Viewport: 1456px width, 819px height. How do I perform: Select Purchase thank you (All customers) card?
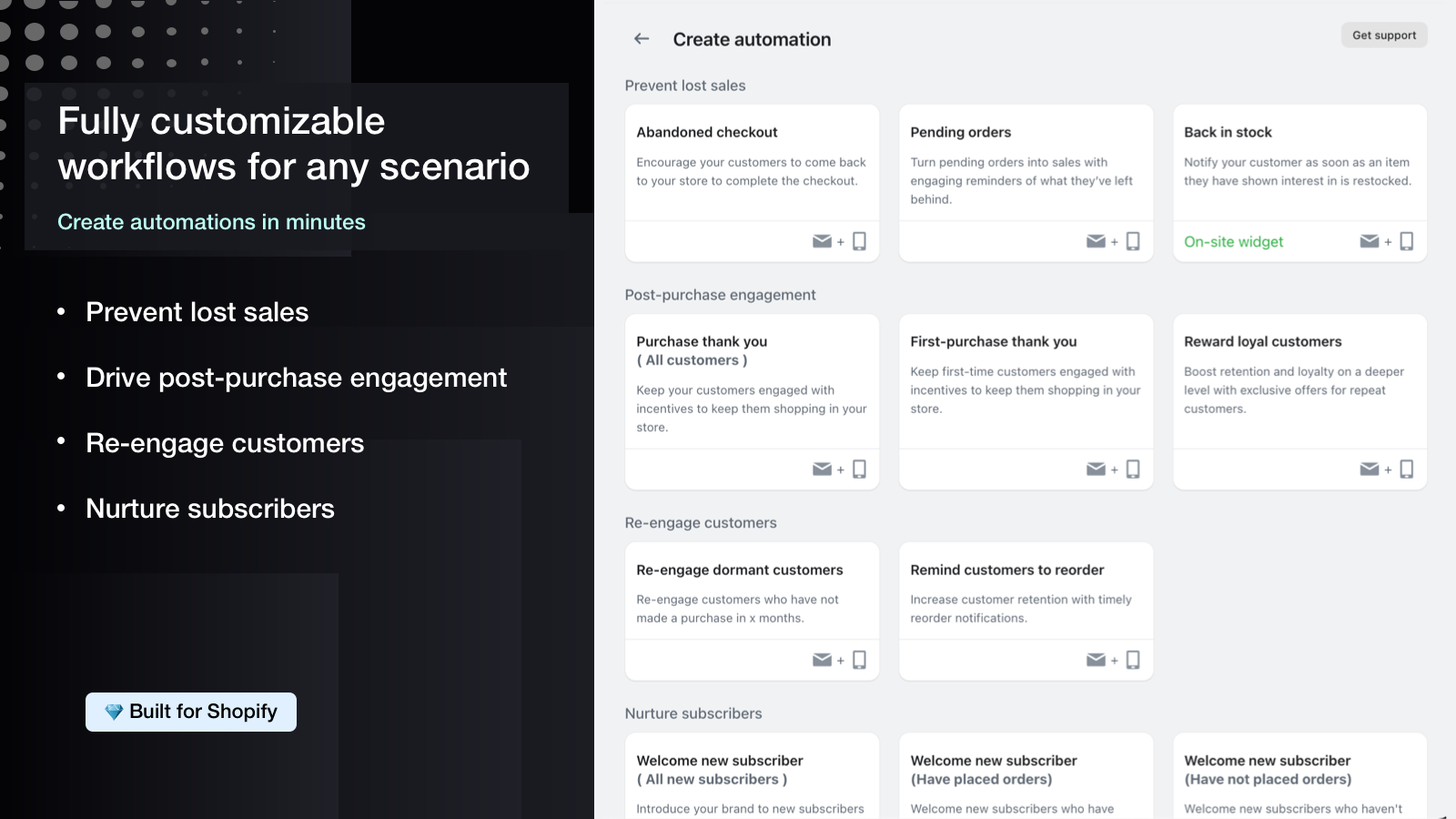point(752,401)
